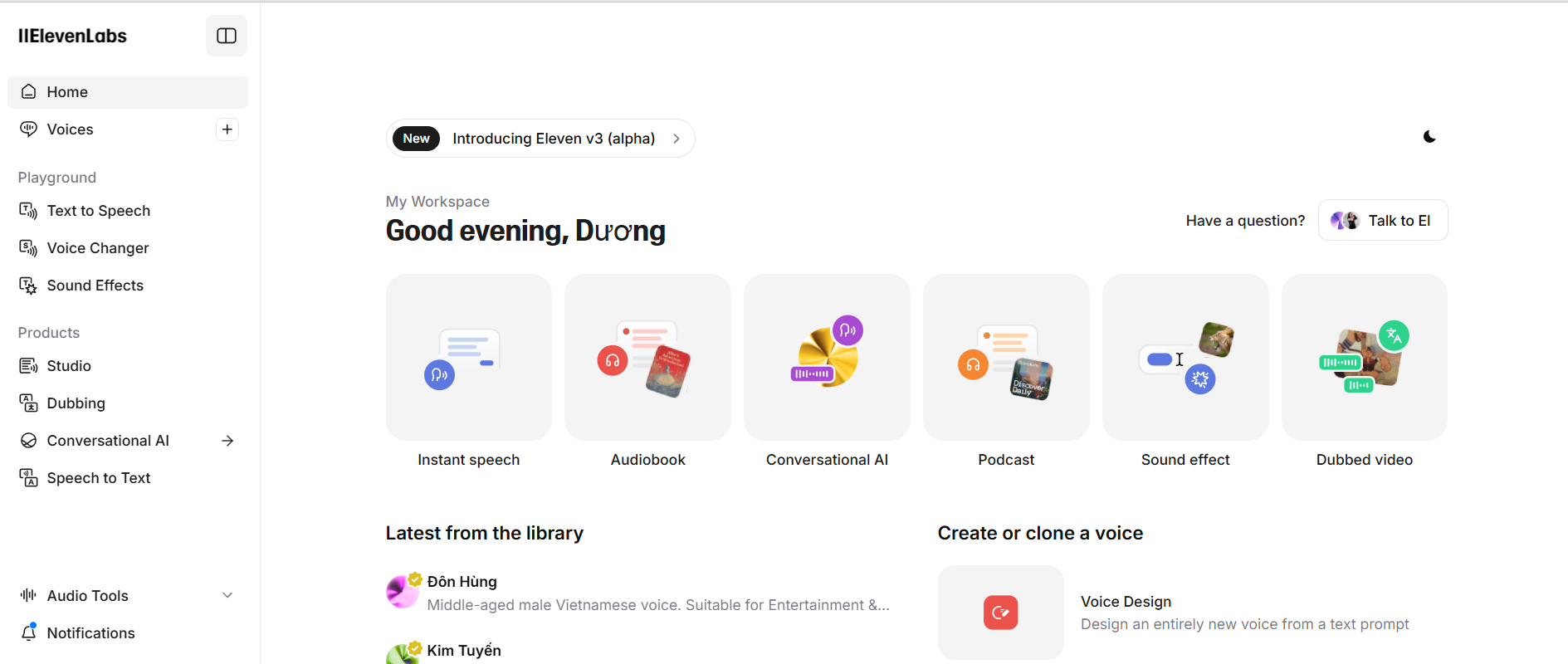
Task: Expand Conversational AI arrow in sidebar
Action: 227,441
